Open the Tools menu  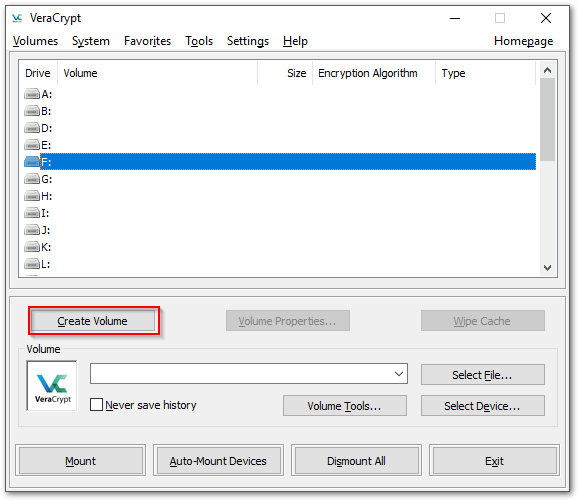coord(199,41)
